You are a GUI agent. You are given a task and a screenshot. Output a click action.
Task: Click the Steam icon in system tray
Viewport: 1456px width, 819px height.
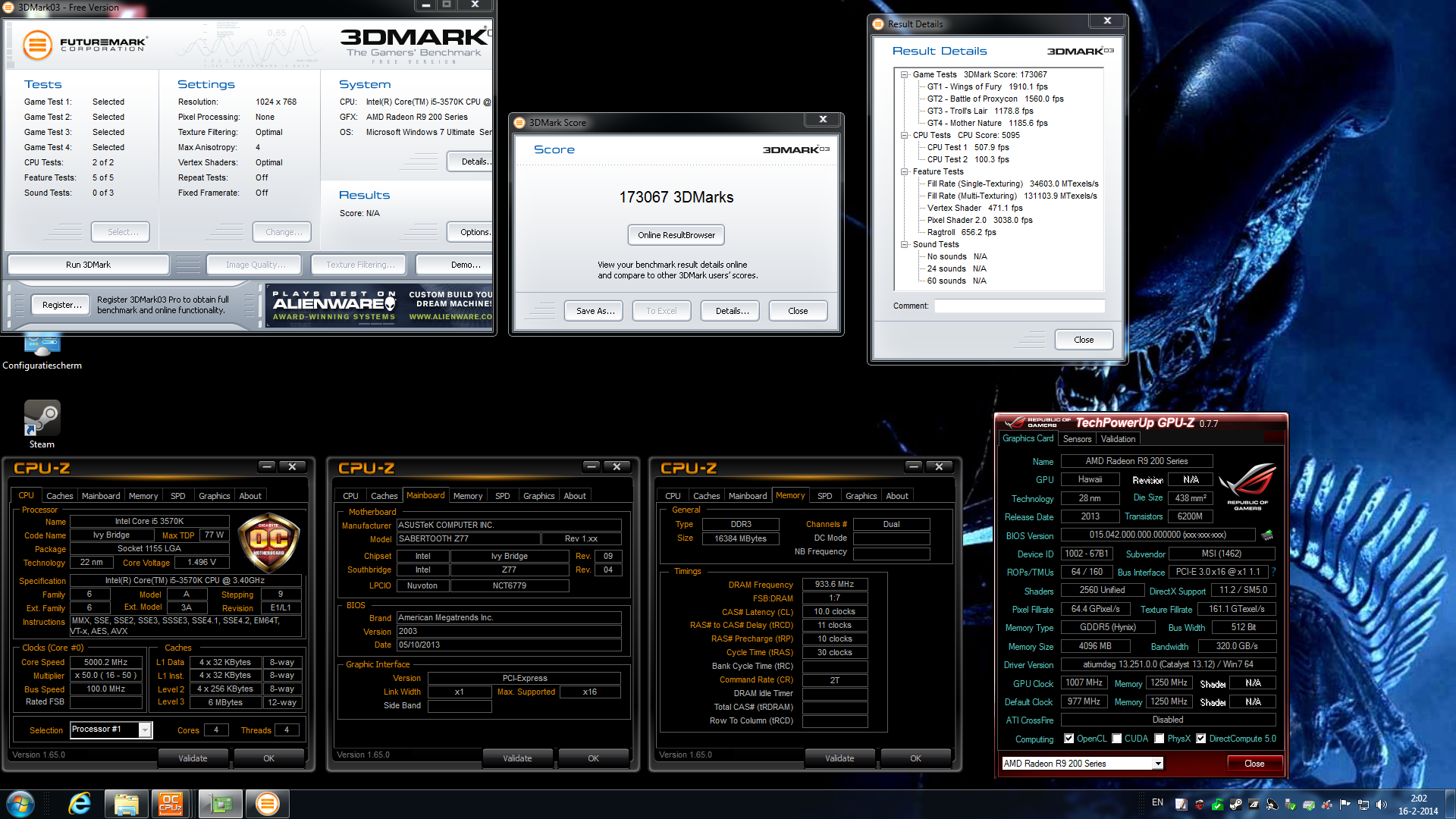[1235, 804]
